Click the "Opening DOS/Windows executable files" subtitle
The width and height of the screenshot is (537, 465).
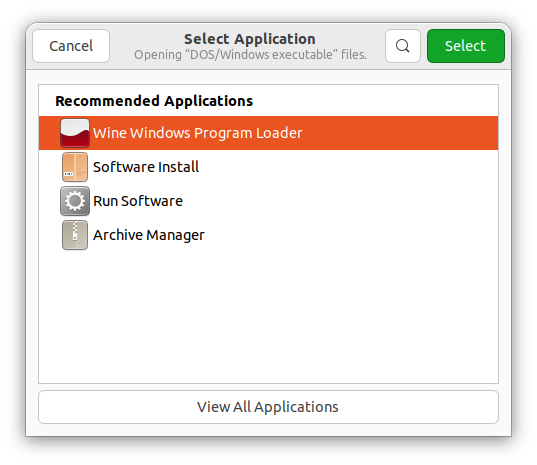coord(250,55)
